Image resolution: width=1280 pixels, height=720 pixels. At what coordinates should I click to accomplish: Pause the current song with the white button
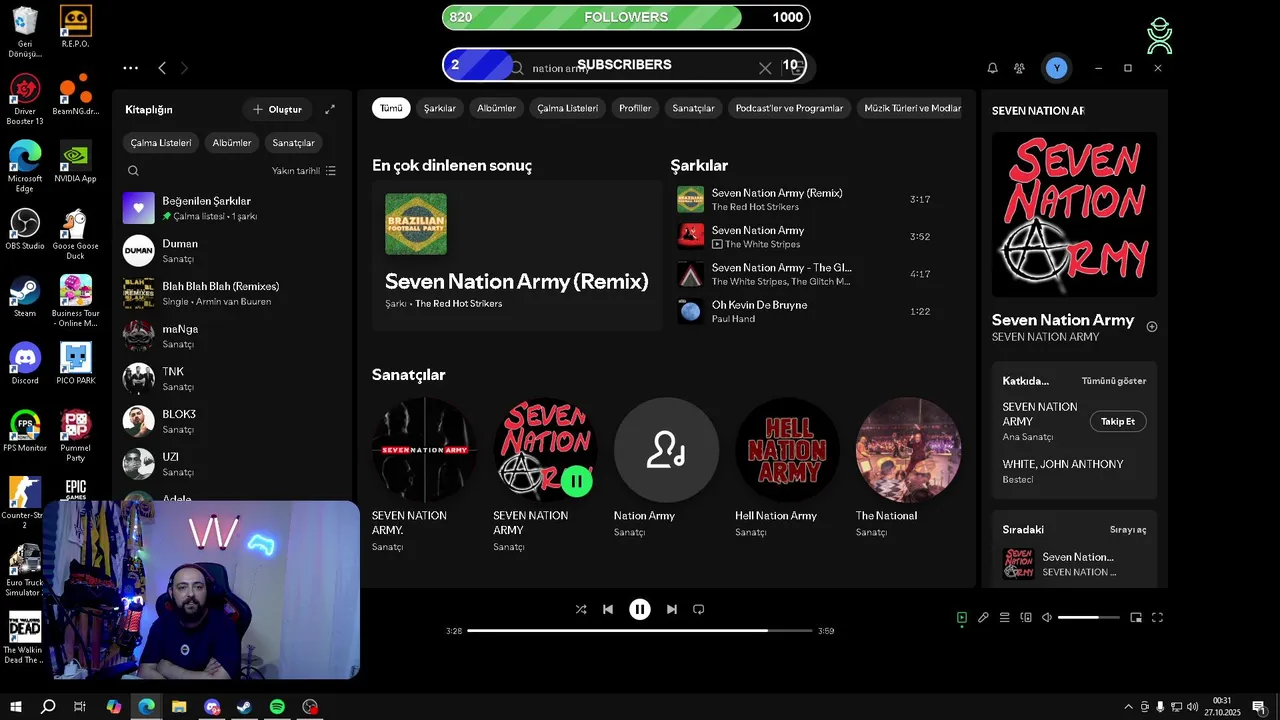640,609
